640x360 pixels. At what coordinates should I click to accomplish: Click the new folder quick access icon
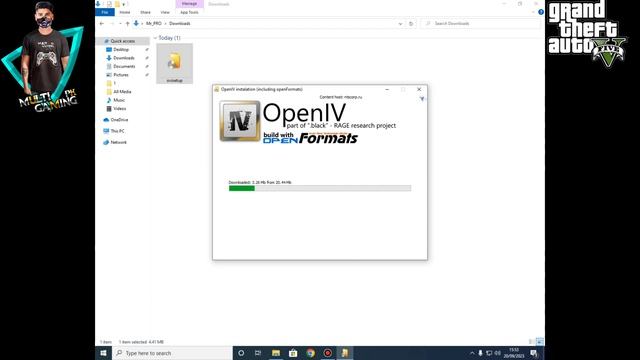pyautogui.click(x=117, y=4)
